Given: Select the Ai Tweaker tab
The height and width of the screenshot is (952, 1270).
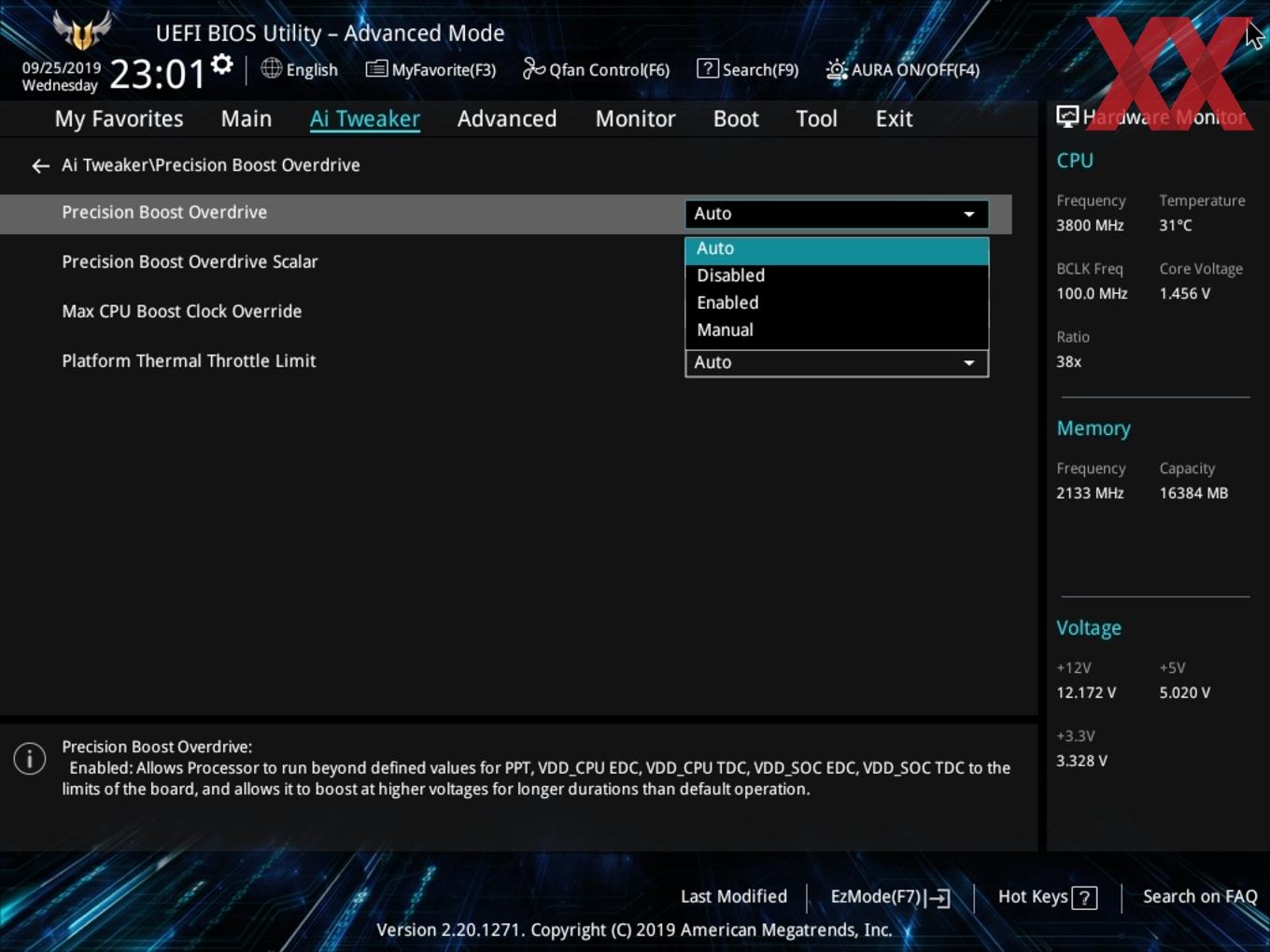Looking at the screenshot, I should pyautogui.click(x=365, y=119).
